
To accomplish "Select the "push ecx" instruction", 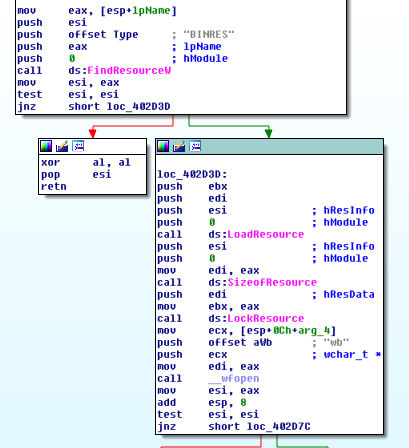I will coord(192,354).
